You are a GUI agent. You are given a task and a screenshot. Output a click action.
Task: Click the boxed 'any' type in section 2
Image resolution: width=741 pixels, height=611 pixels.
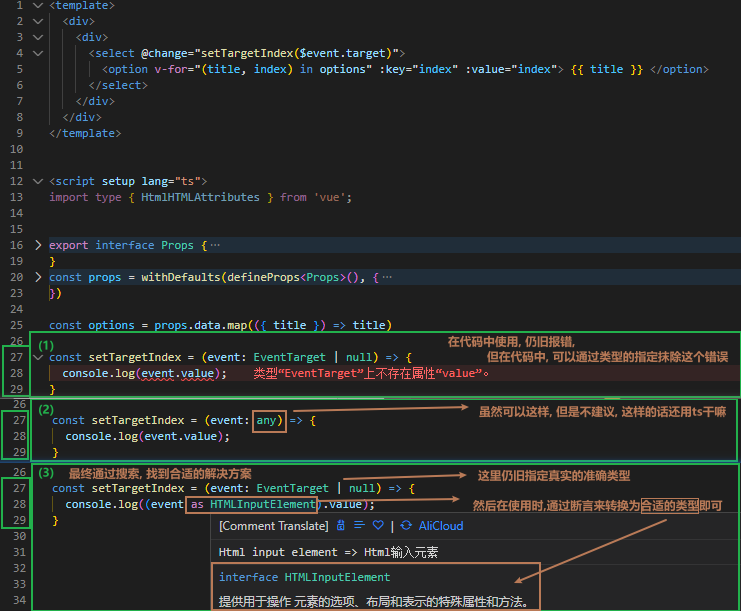pyautogui.click(x=269, y=420)
